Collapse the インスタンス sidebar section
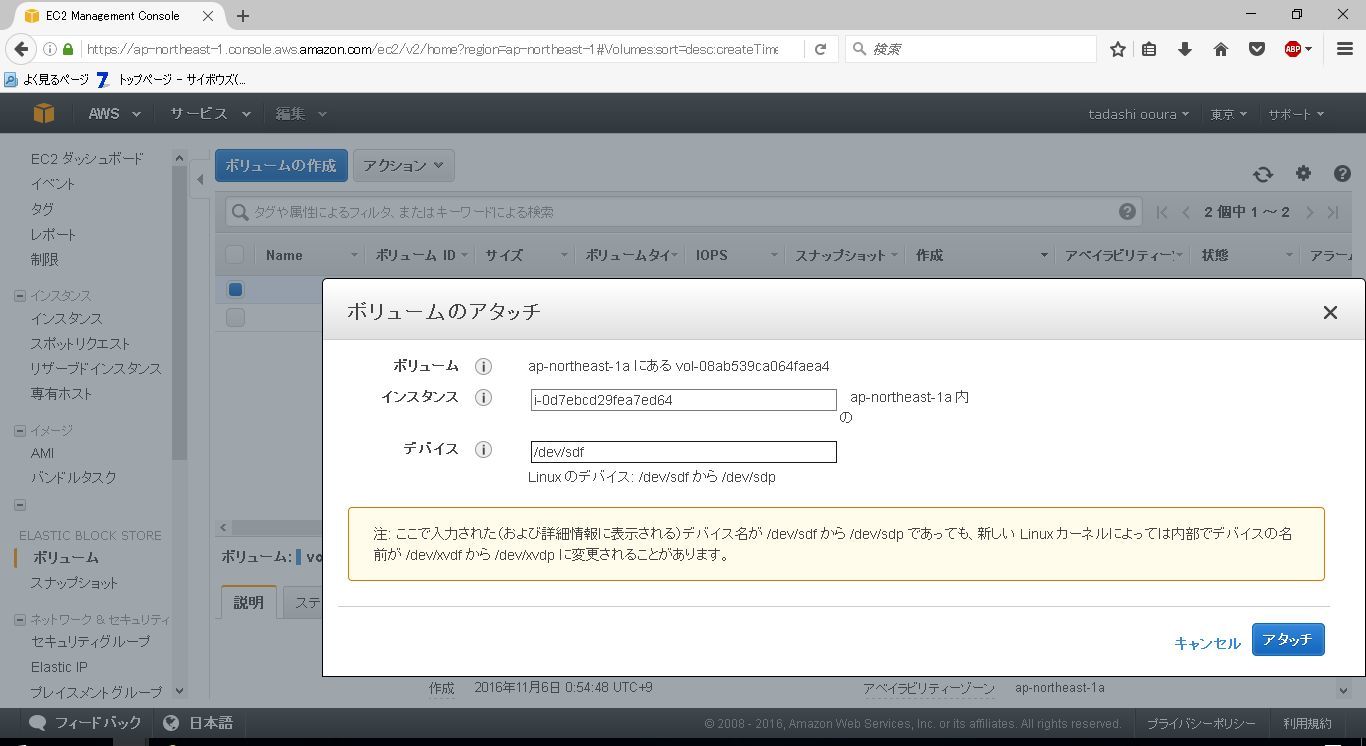The width and height of the screenshot is (1366, 746). [20, 296]
